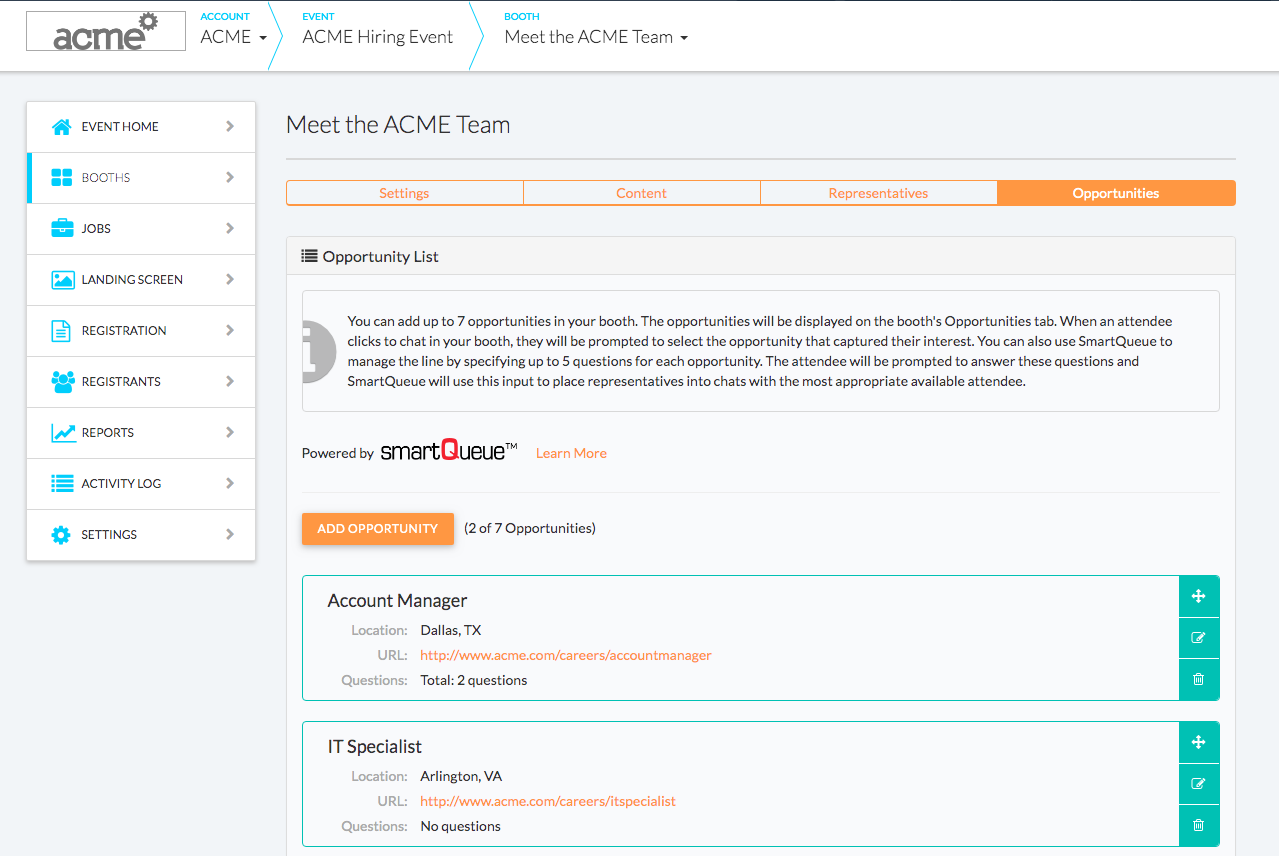Expand the Activity Log chevron
Image resolution: width=1279 pixels, height=856 pixels.
(x=230, y=484)
